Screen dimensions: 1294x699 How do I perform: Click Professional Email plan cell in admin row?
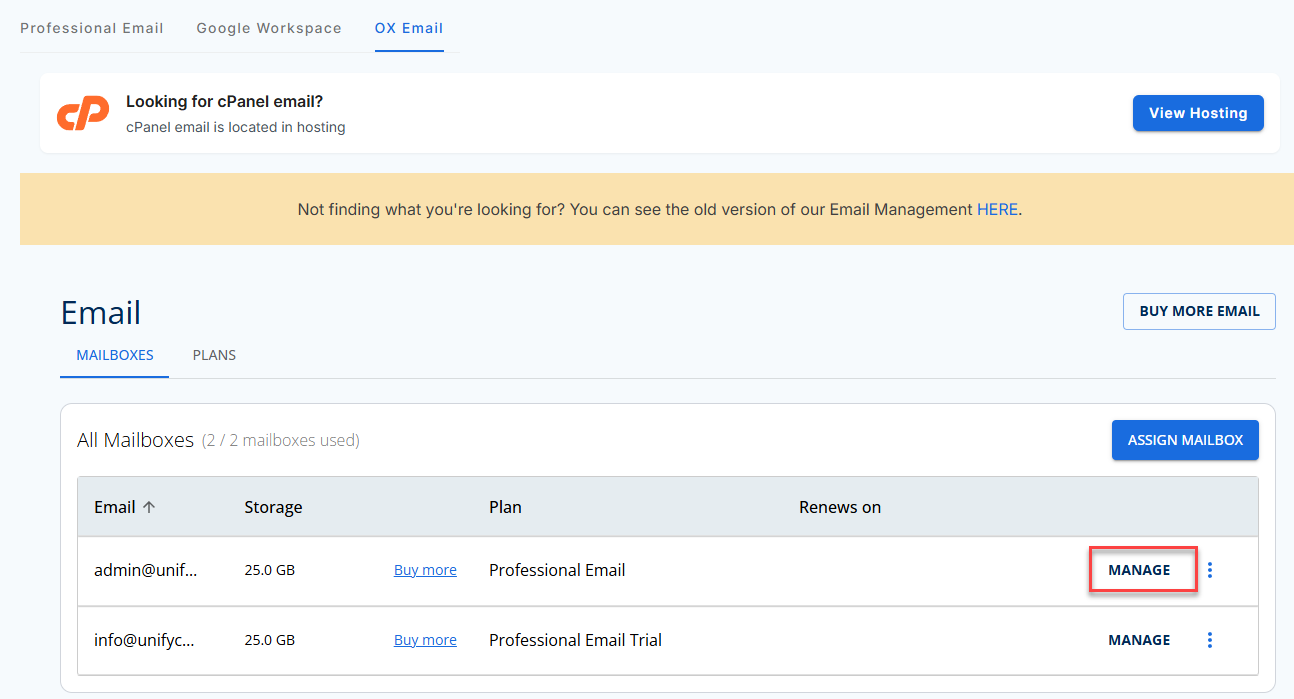(557, 570)
